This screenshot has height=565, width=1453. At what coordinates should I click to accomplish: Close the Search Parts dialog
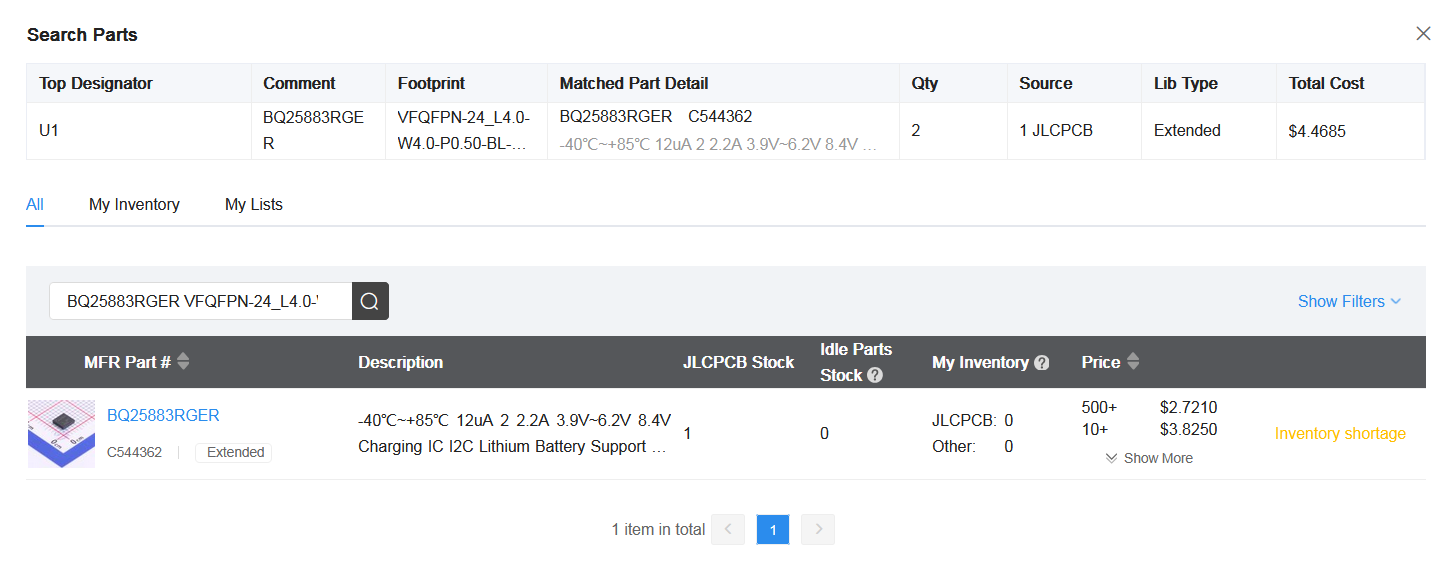[1423, 34]
